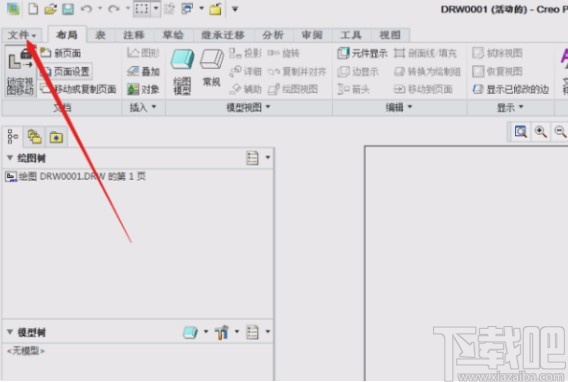Select 绘图 DRW0001.DRW 的第 1 页 tree item

click(x=75, y=176)
